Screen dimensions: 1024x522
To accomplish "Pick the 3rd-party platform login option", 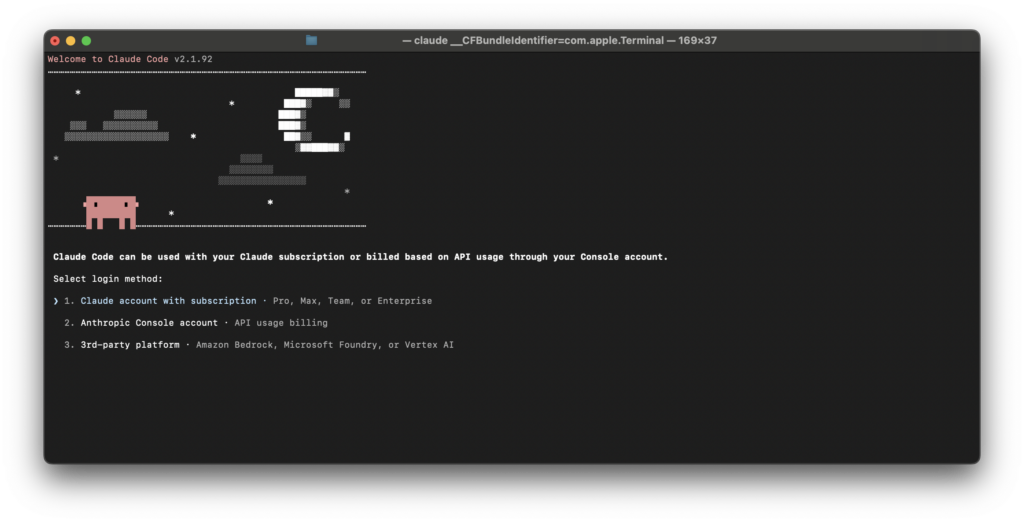I will [130, 345].
